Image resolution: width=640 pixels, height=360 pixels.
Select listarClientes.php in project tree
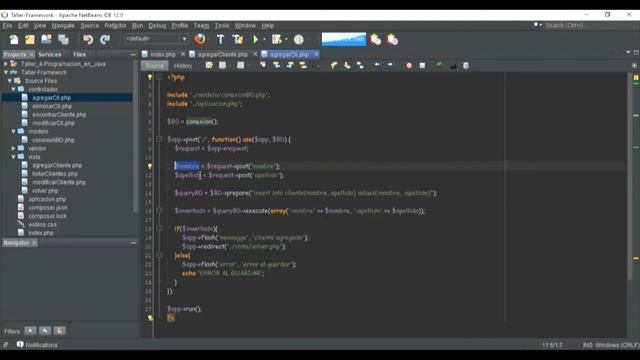pyautogui.click(x=55, y=174)
